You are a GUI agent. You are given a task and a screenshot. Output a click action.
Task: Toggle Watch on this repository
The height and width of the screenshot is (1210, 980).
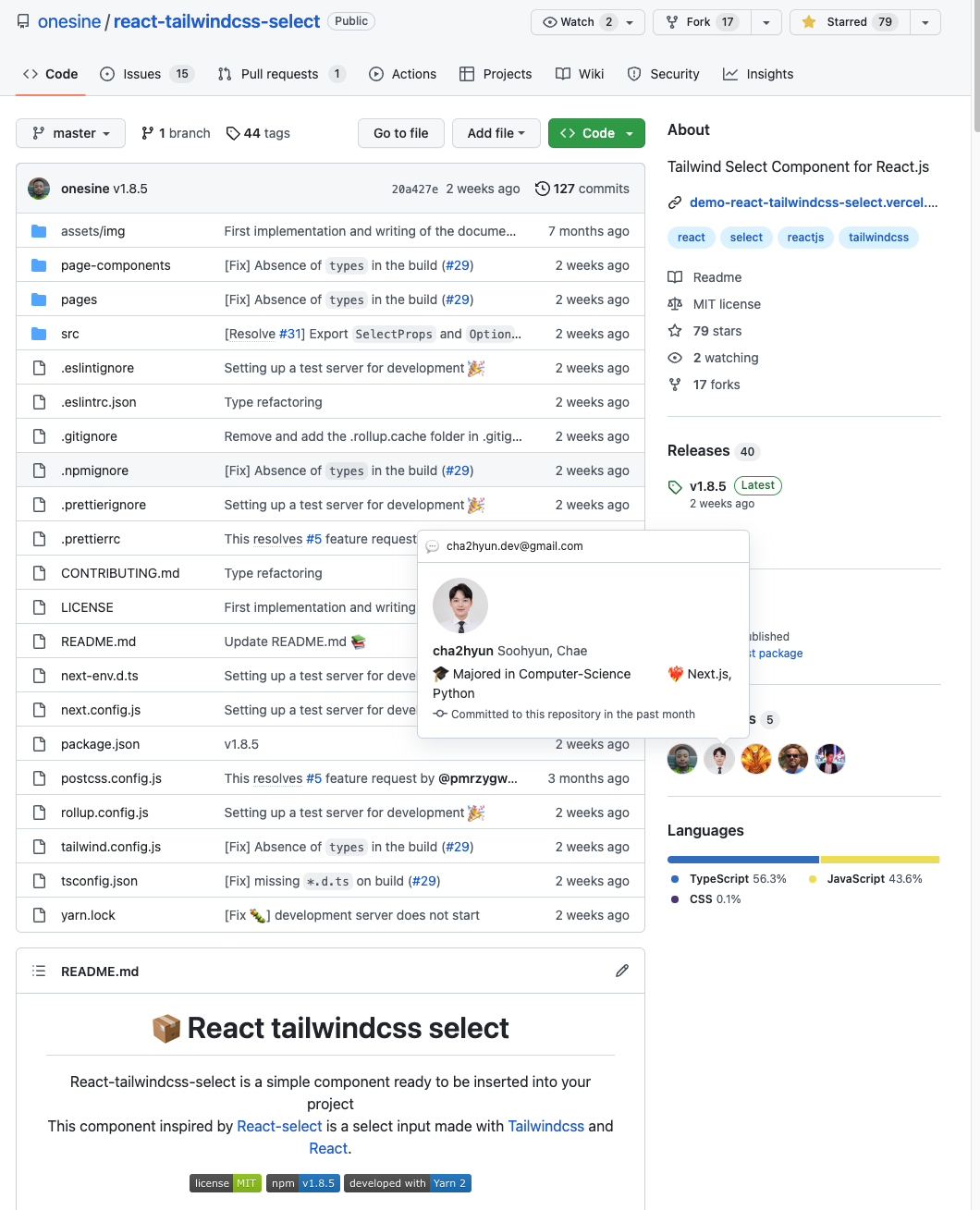(x=578, y=22)
